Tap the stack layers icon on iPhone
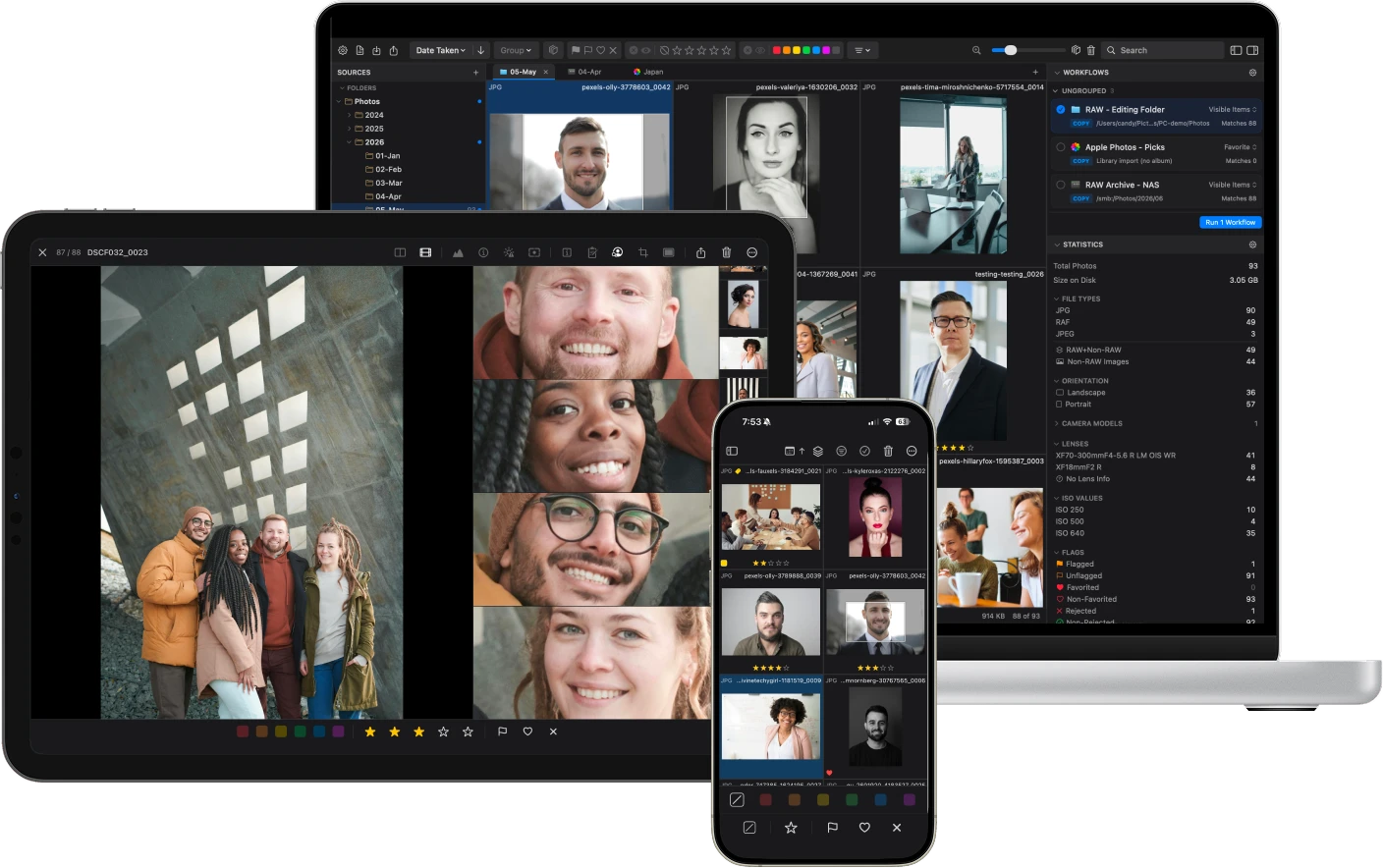The height and width of the screenshot is (868, 1383). [818, 451]
